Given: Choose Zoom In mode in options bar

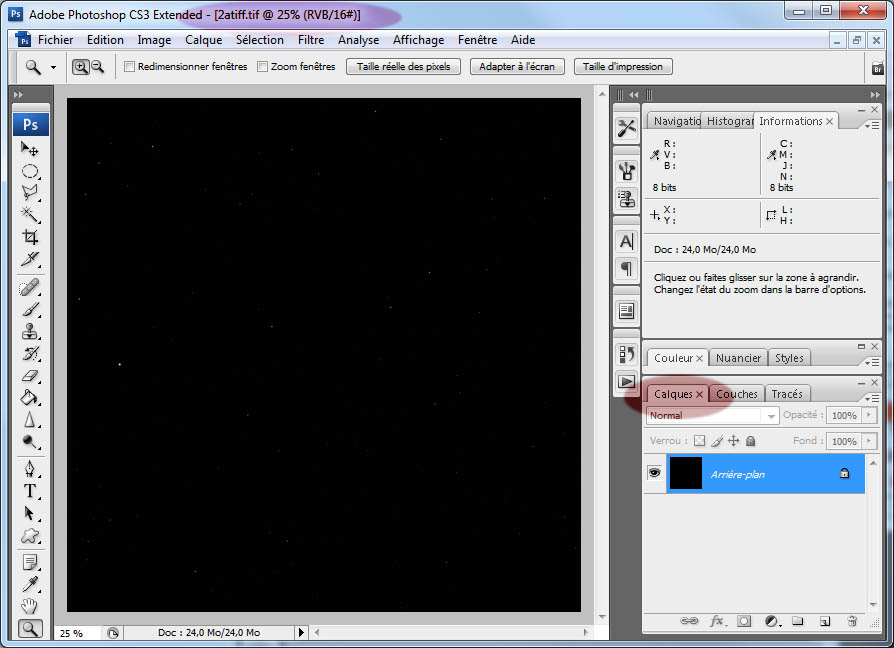Looking at the screenshot, I should 81,67.
